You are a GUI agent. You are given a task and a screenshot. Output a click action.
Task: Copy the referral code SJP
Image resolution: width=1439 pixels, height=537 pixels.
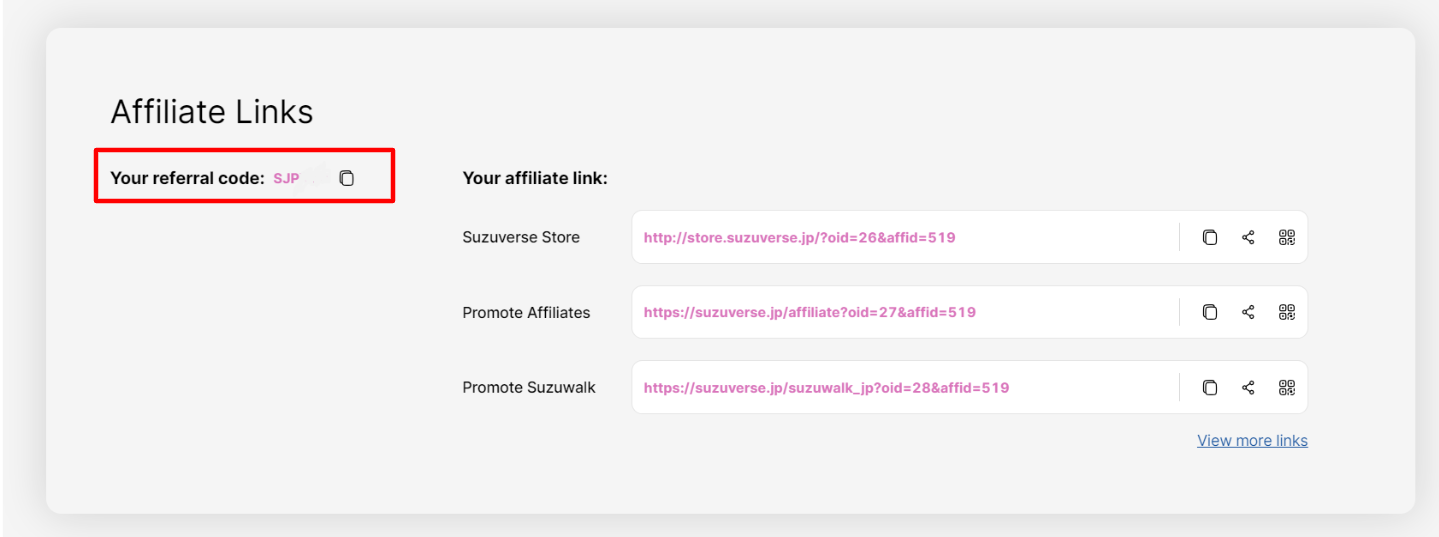(346, 178)
